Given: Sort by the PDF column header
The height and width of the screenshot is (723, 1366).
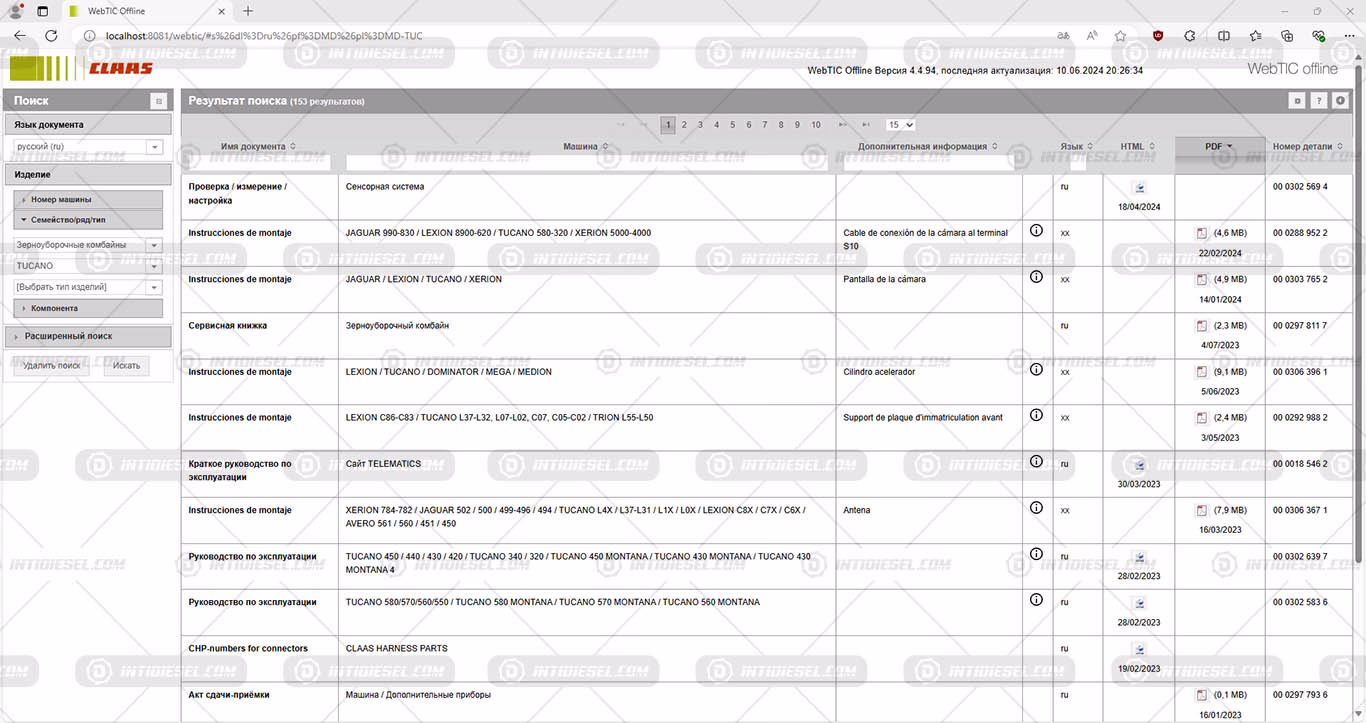Looking at the screenshot, I should 1219,147.
